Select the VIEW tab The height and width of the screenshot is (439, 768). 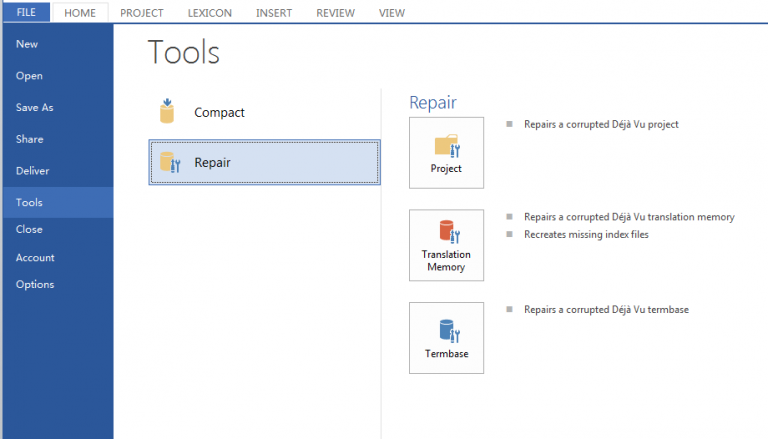click(392, 13)
